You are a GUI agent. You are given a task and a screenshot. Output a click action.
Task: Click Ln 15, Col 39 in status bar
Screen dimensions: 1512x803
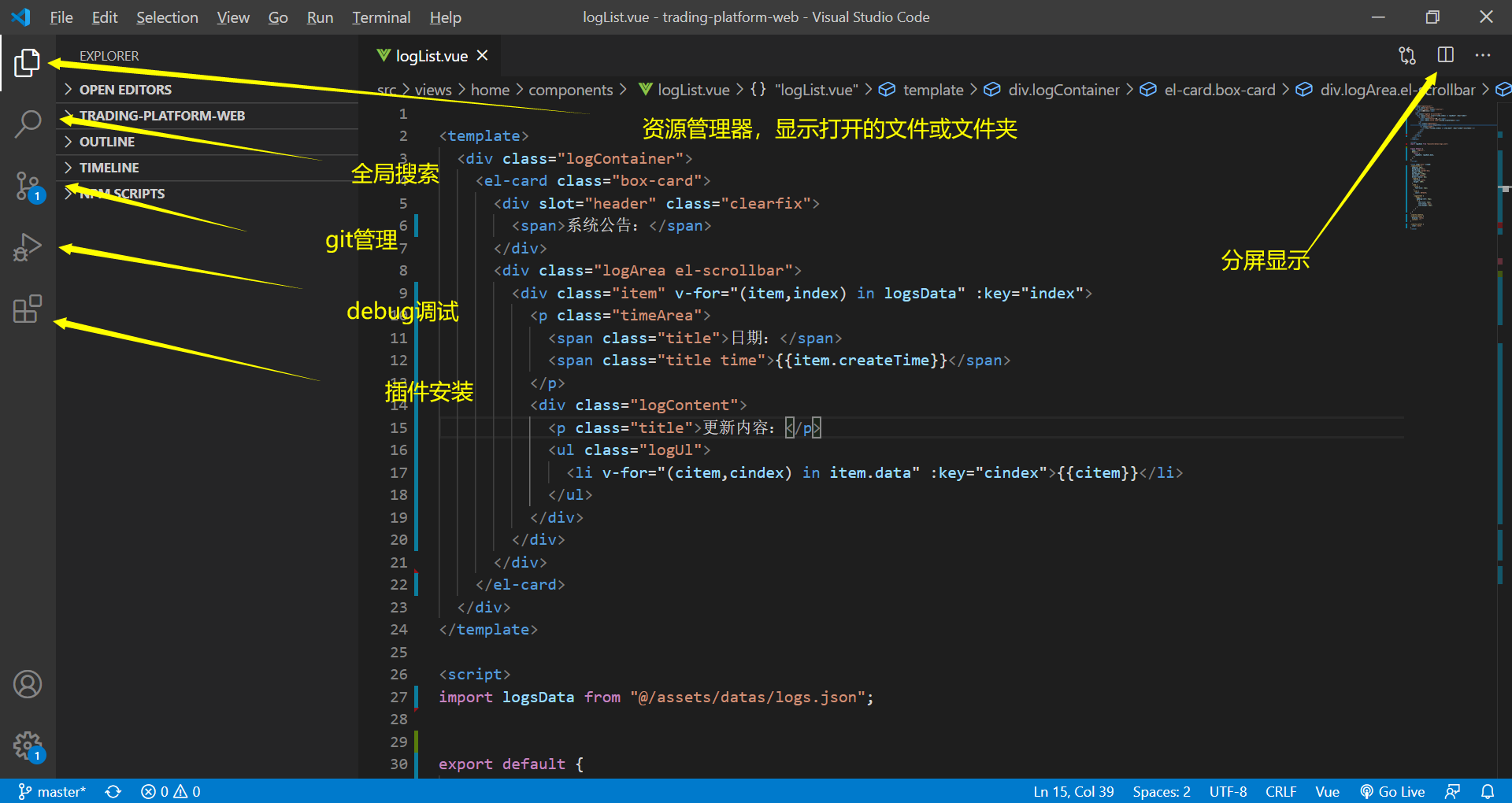pos(1073,791)
